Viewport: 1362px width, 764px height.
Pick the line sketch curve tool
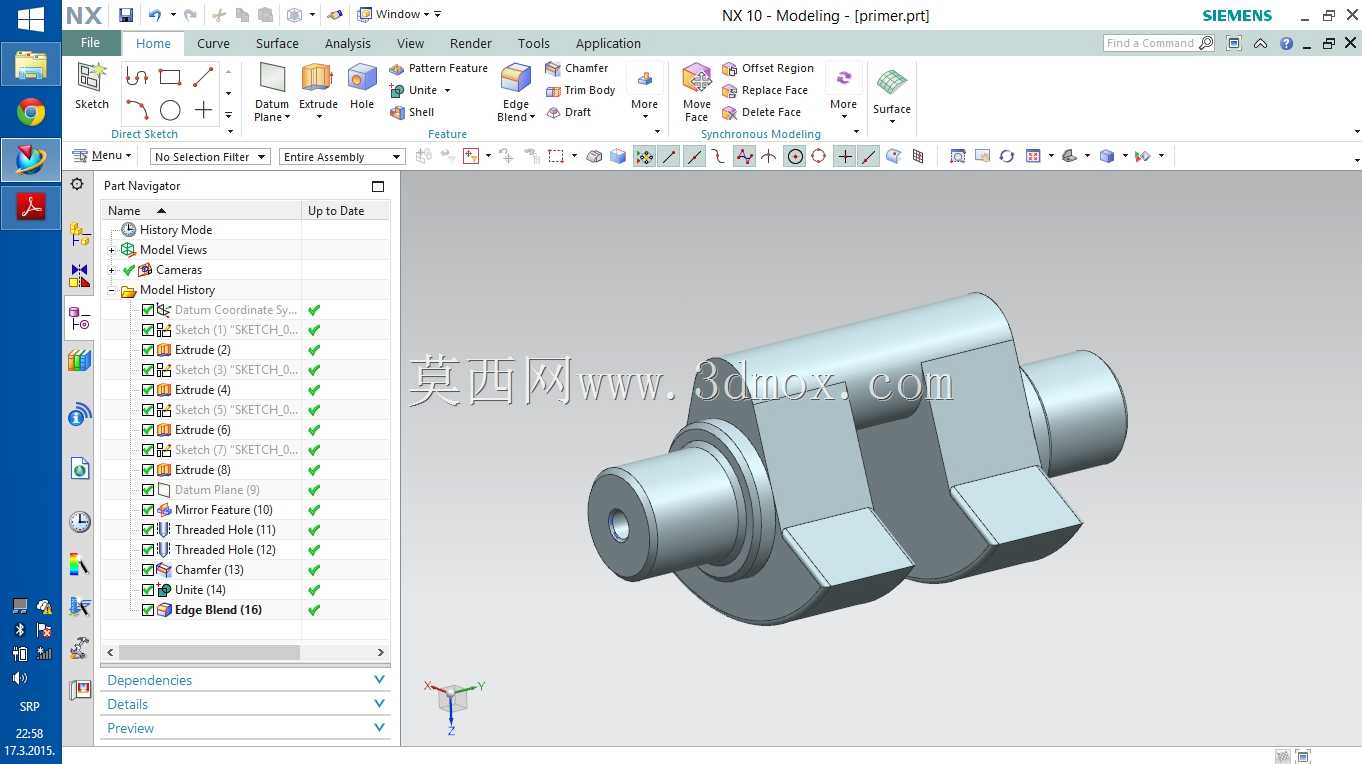coord(203,77)
